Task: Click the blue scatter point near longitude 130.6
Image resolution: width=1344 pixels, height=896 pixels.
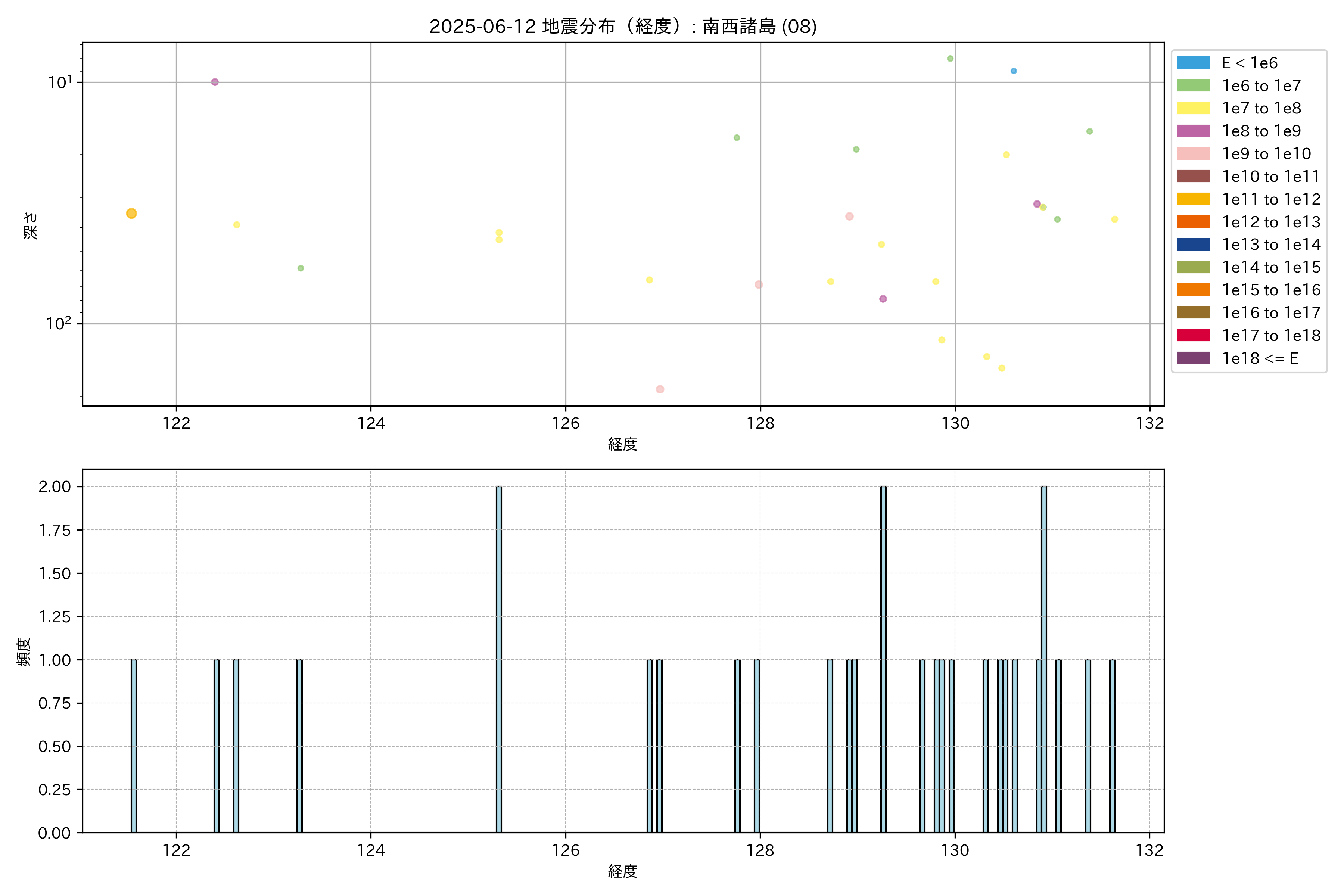Action: point(1013,71)
